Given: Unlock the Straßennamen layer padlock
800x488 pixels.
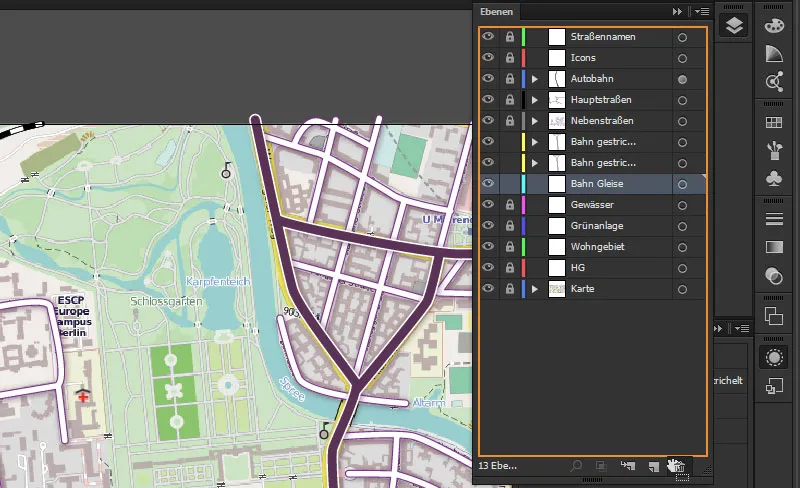Looking at the screenshot, I should click(510, 37).
